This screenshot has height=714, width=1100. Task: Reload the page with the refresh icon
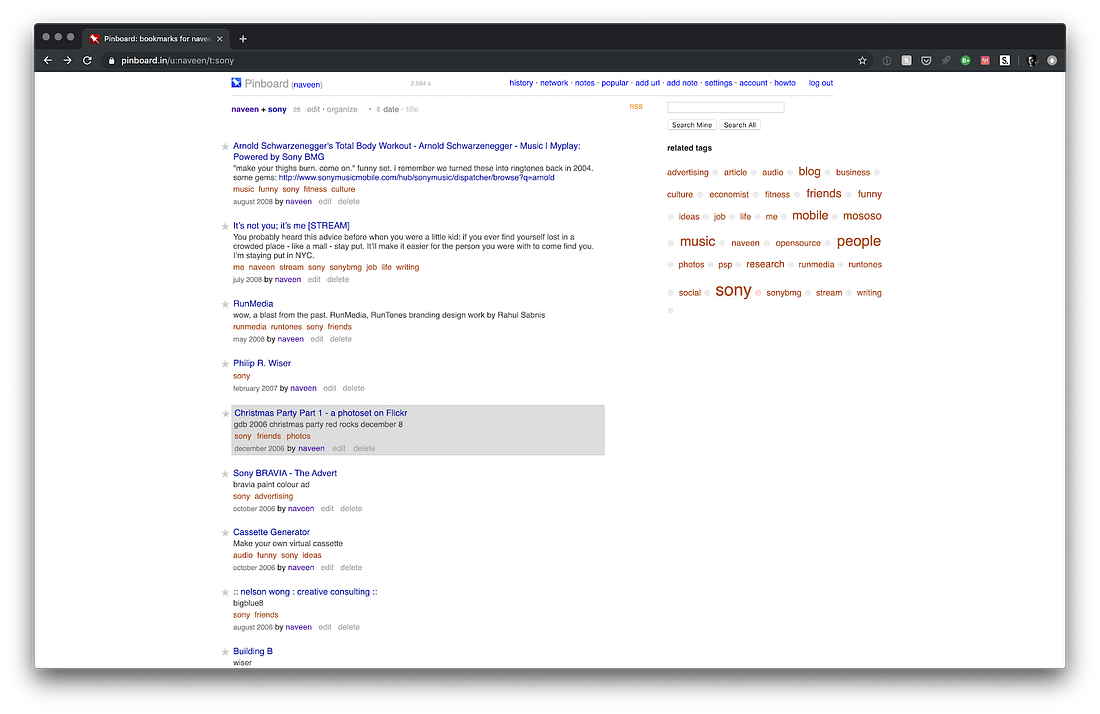pos(87,60)
